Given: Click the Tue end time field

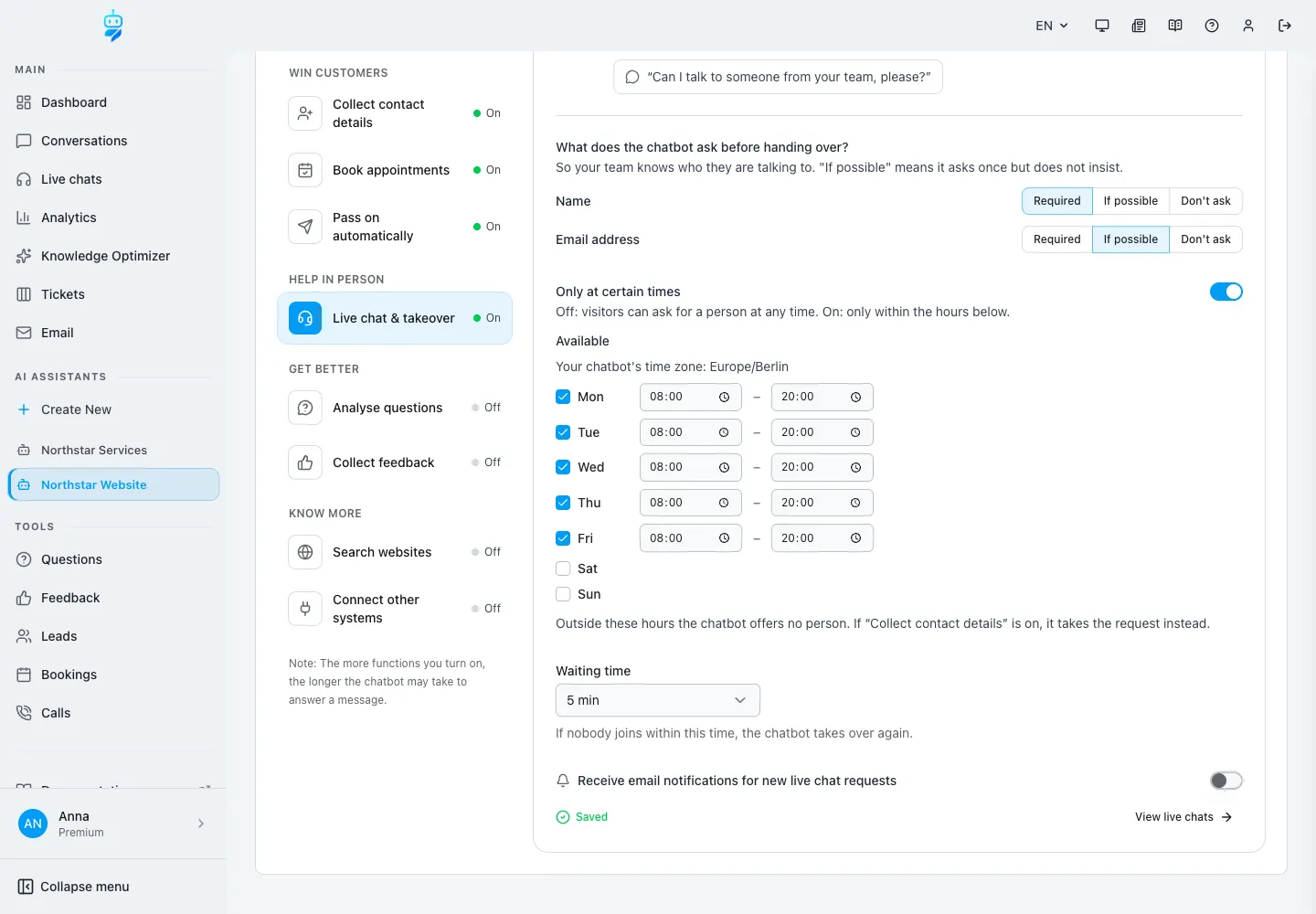Looking at the screenshot, I should tap(822, 432).
